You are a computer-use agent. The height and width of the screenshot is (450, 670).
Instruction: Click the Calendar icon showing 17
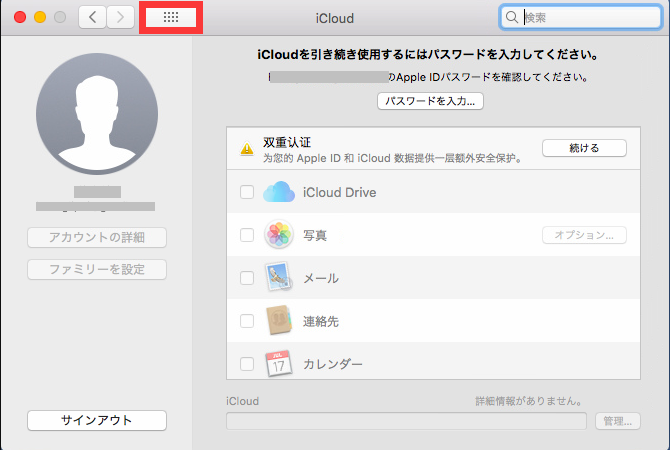click(x=279, y=363)
